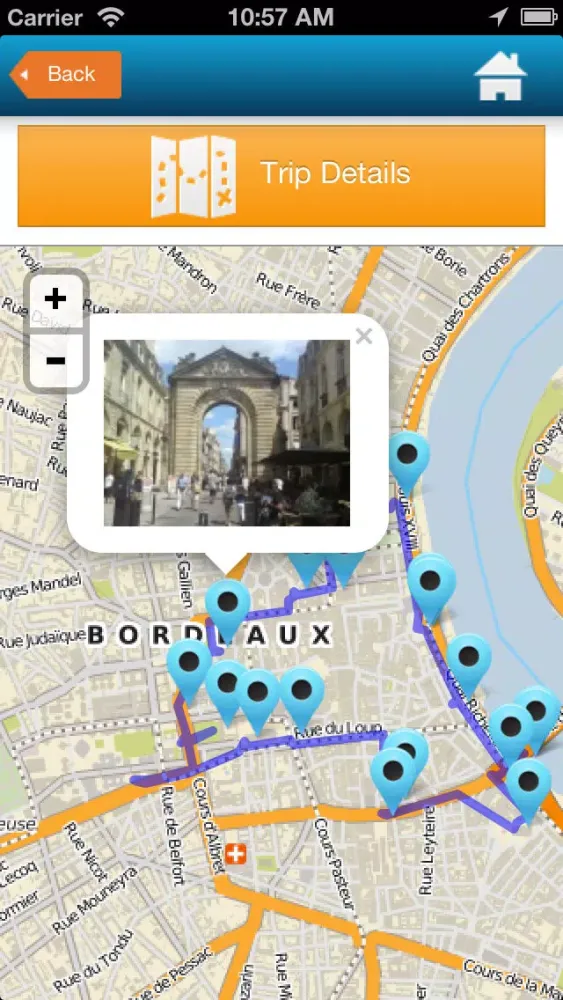
Task: Tap the 10:57 AM clock
Action: coord(281,17)
